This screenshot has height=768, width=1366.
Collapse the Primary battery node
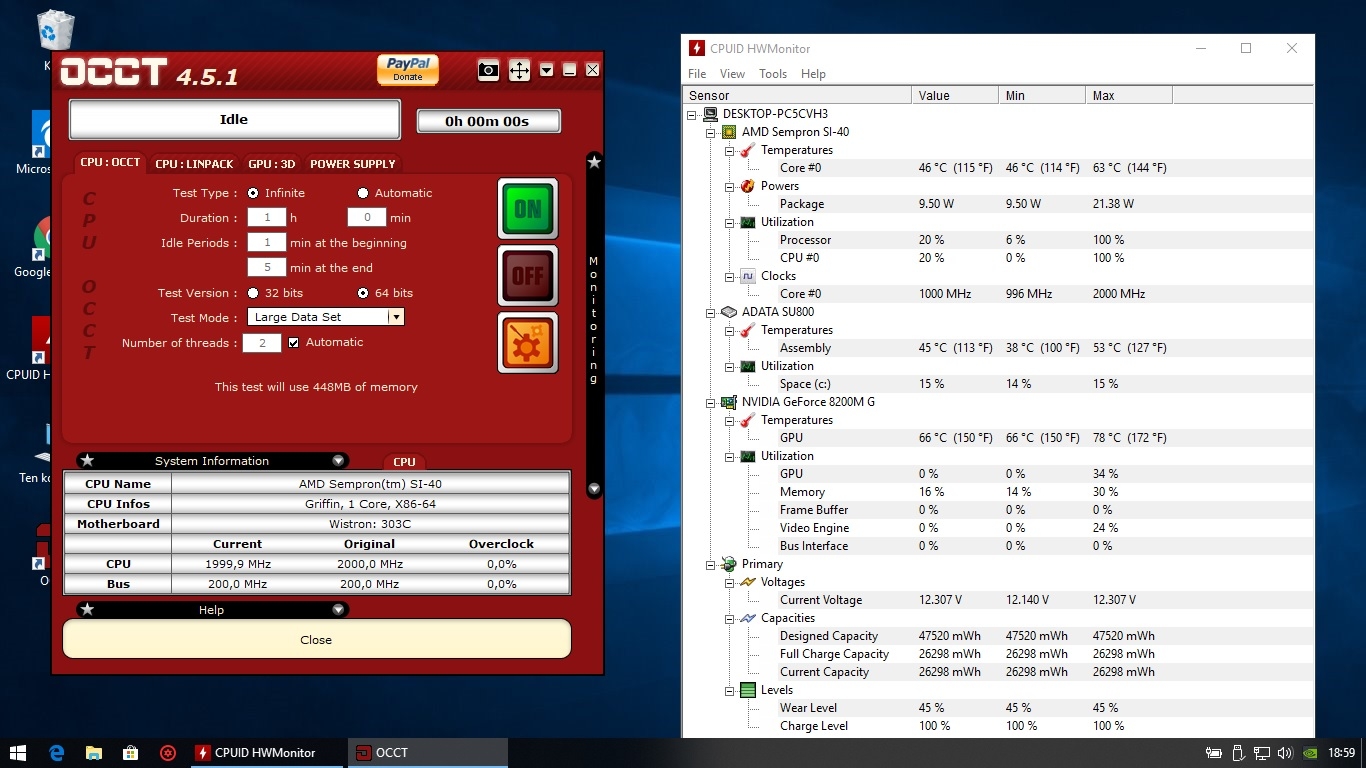(711, 564)
